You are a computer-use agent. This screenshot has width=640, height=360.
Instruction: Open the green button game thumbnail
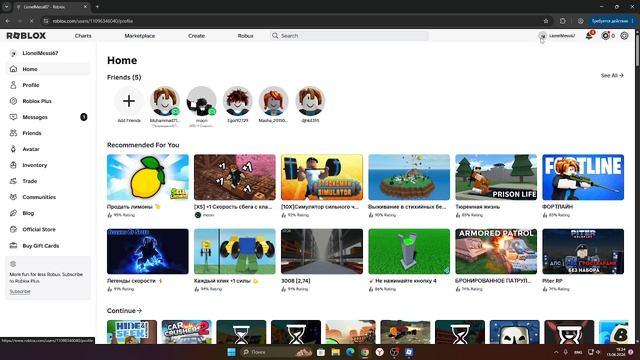pos(409,251)
